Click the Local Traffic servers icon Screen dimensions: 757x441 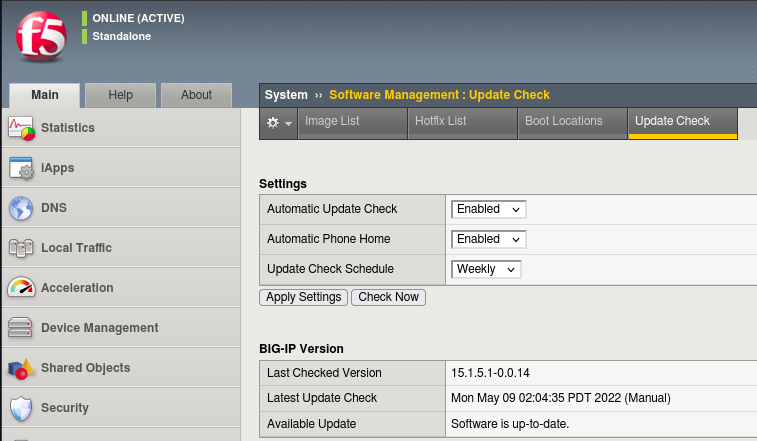point(21,248)
